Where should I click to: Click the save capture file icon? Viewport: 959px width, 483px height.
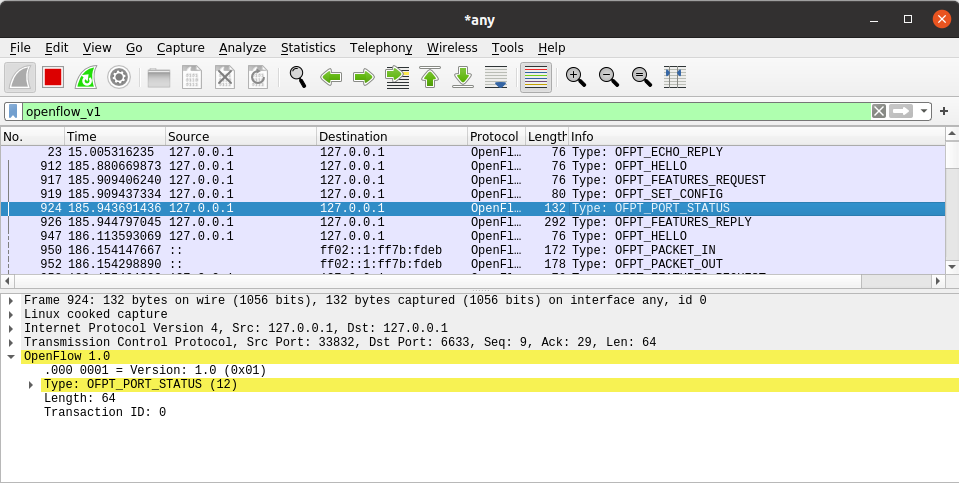[192, 77]
